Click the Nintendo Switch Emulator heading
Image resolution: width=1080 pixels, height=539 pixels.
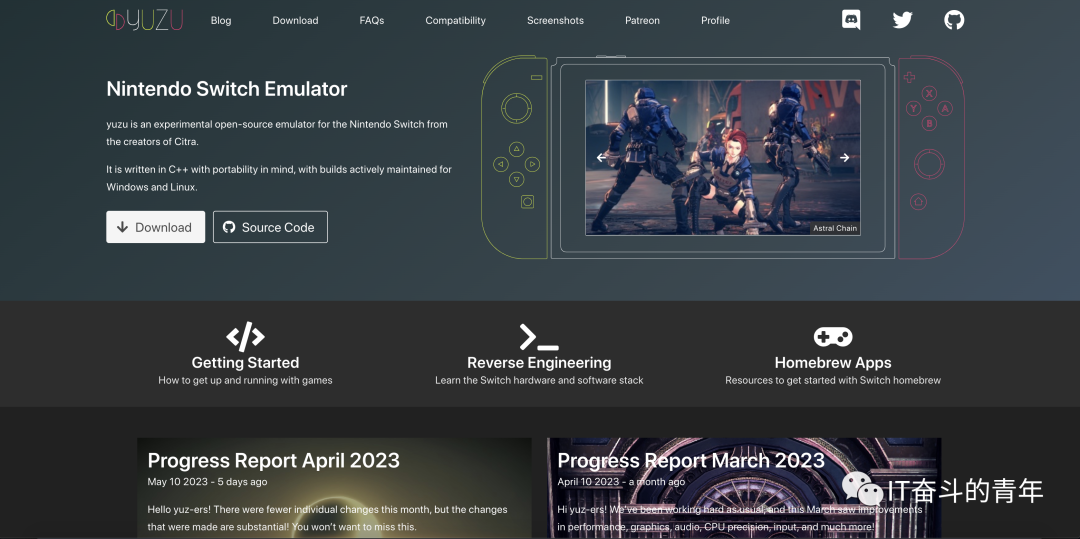point(227,89)
